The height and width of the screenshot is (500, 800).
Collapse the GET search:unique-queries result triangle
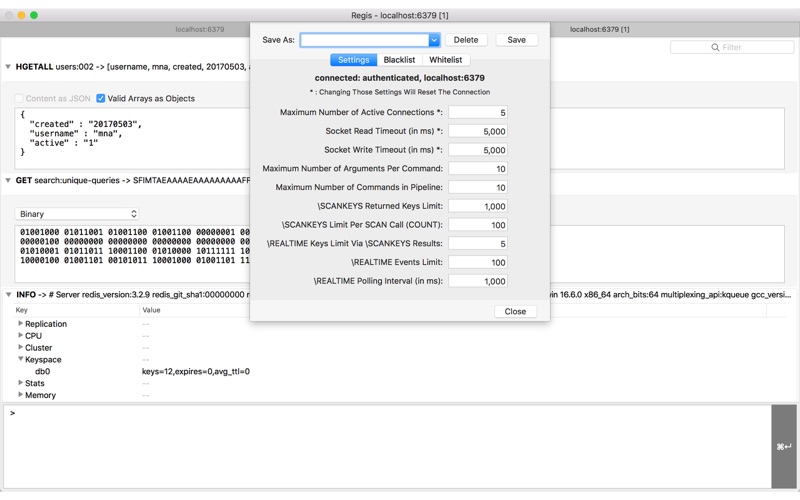[x=8, y=181]
